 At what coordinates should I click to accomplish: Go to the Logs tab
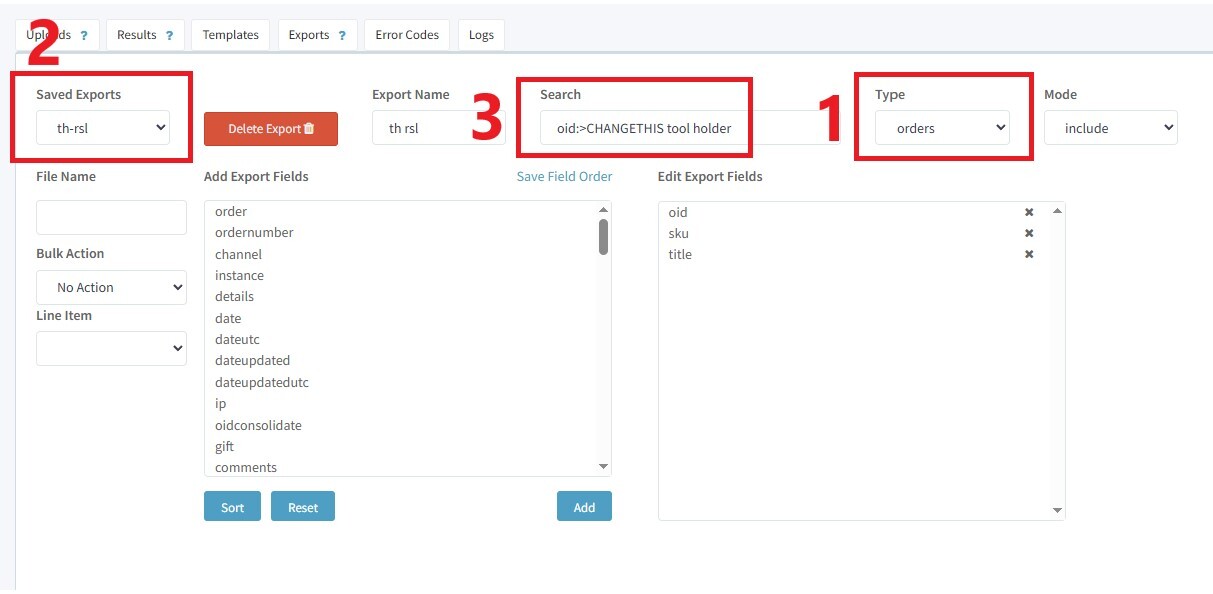click(481, 35)
